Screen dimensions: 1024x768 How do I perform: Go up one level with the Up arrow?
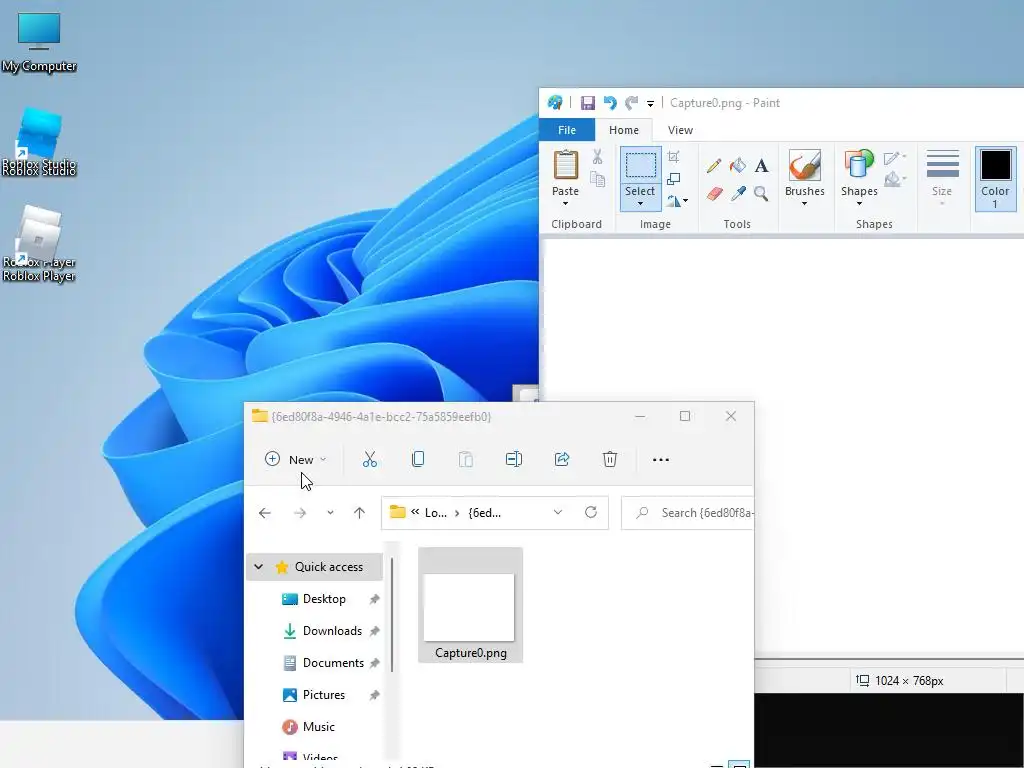point(359,513)
